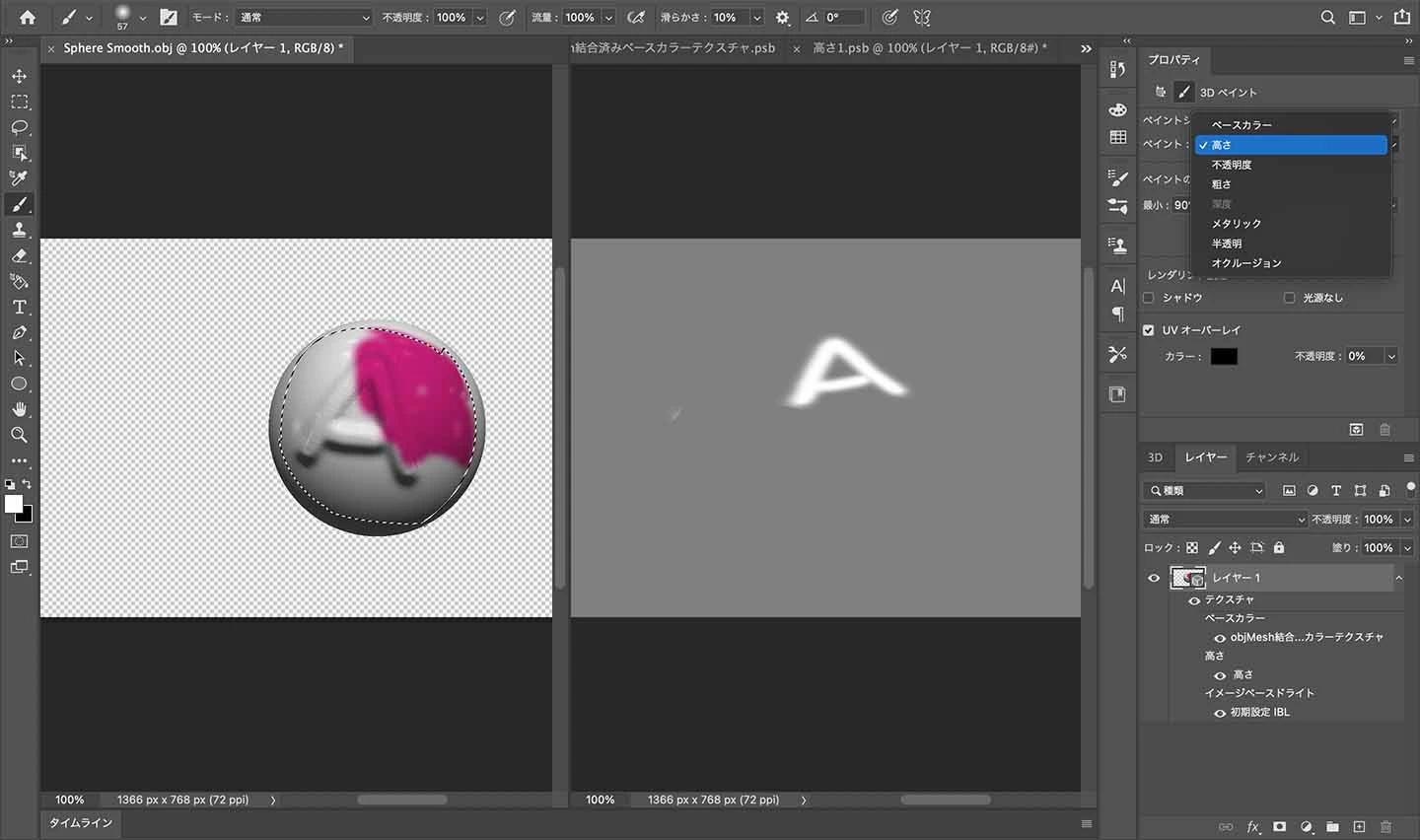Click the UV overlay black color swatch
1420x840 pixels.
pos(1224,356)
